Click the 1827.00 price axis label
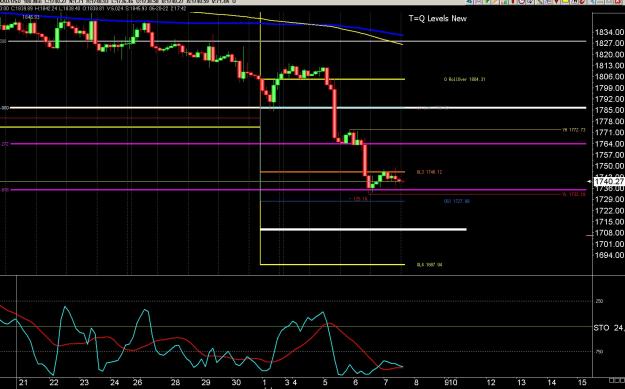Screen dimensions: 625x389 609,43
